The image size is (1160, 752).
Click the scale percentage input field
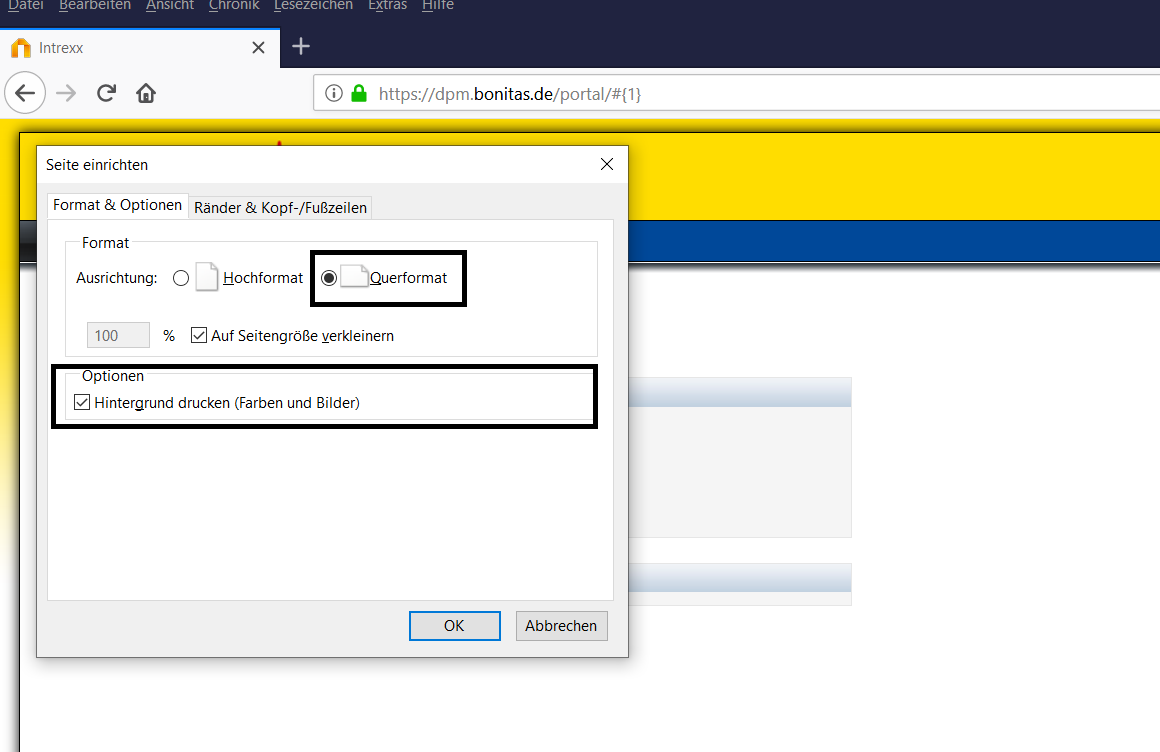pyautogui.click(x=119, y=335)
